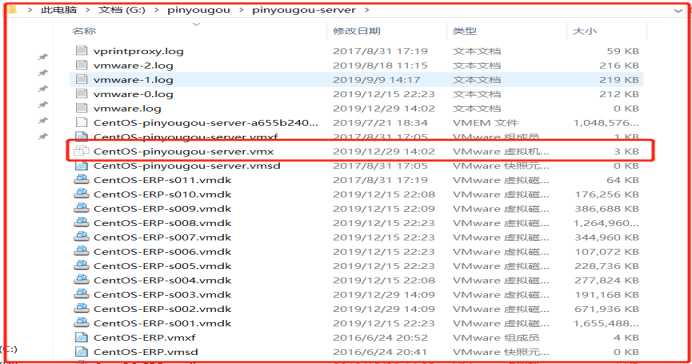The image size is (692, 364).
Task: Select file name CentOS-ERP.vmsd
Action: tap(146, 352)
